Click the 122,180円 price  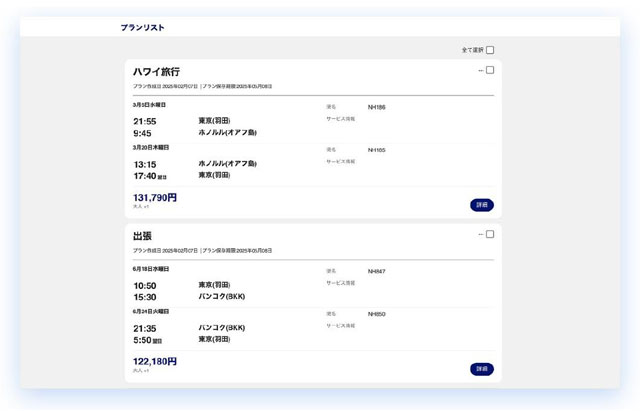click(155, 362)
